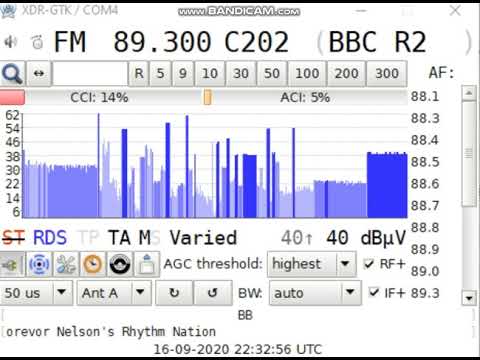Click the Varied program type text
Image resolution: width=480 pixels, height=360 pixels.
203,238
